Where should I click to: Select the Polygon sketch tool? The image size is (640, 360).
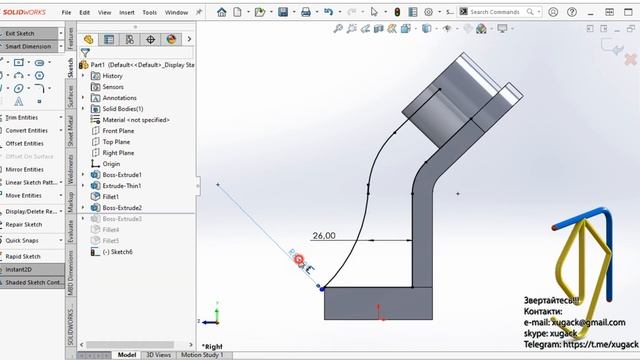point(39,76)
